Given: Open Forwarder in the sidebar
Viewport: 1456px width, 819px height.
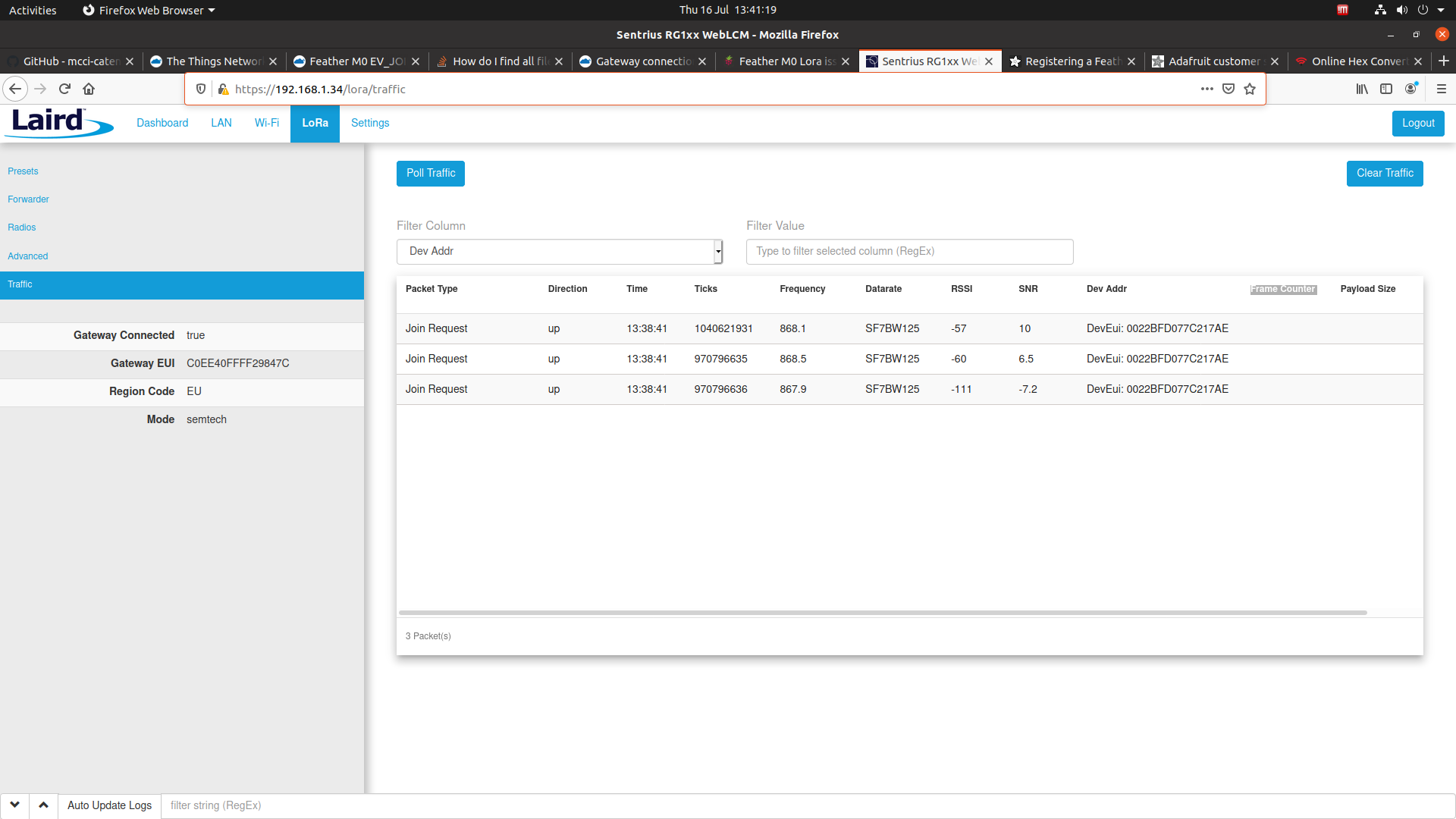Looking at the screenshot, I should (x=28, y=199).
